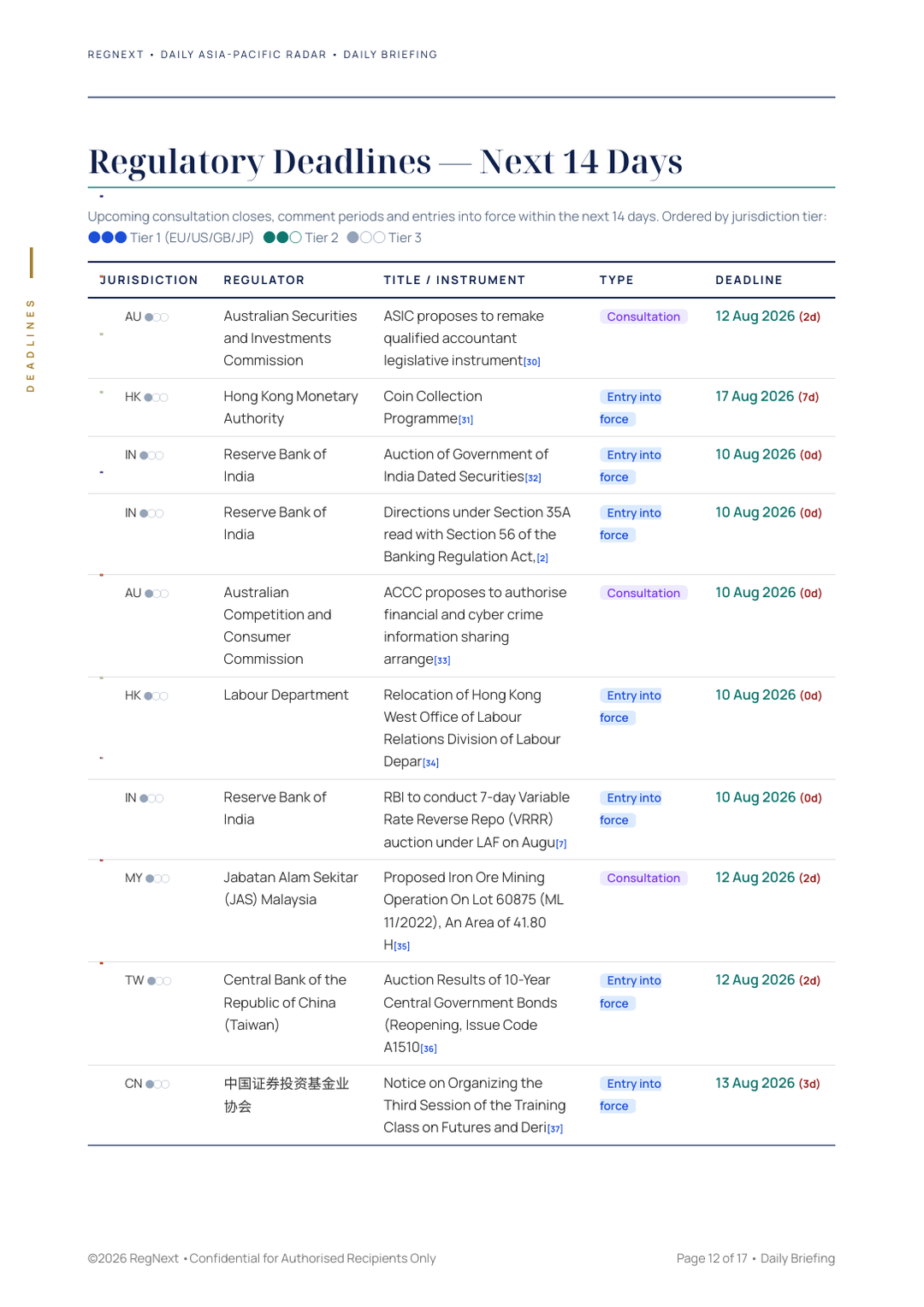Click the Tier 2 legend dots icon
The height and width of the screenshot is (1307, 924).
(x=282, y=238)
